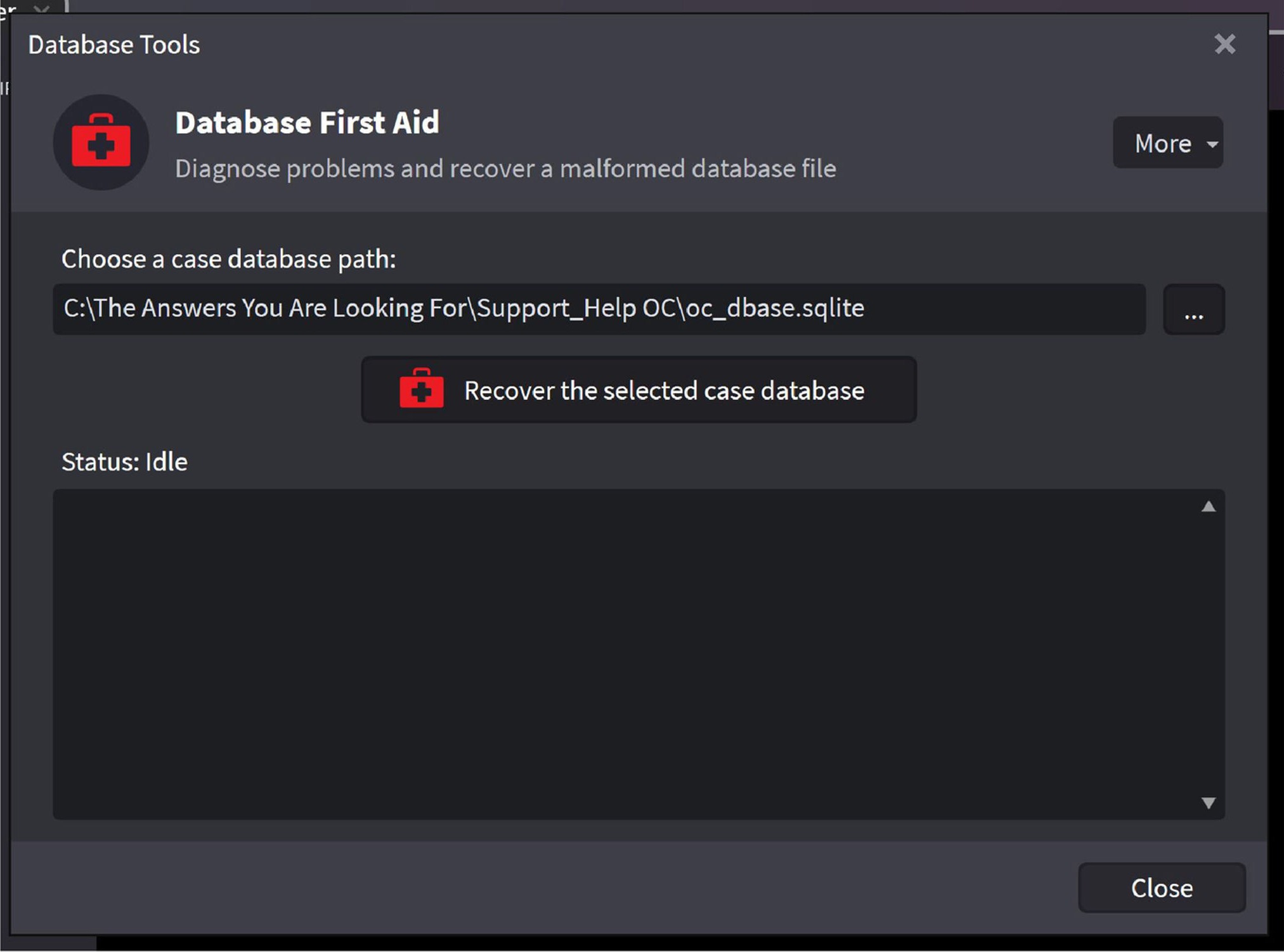
Task: Open the More menu button
Action: (x=1162, y=143)
